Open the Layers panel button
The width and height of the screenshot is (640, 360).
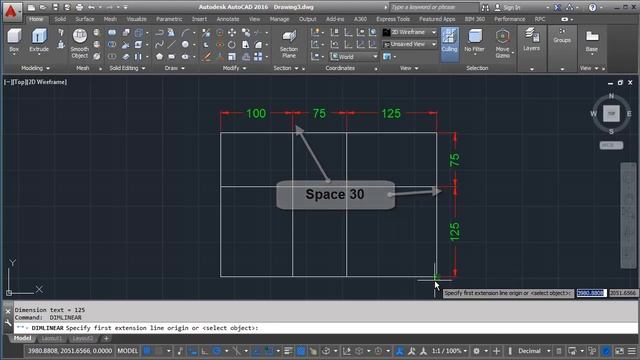[x=531, y=39]
